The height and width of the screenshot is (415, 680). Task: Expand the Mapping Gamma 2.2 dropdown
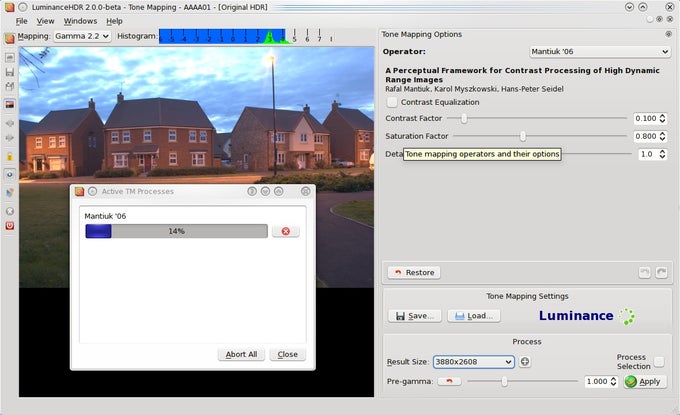(82, 36)
